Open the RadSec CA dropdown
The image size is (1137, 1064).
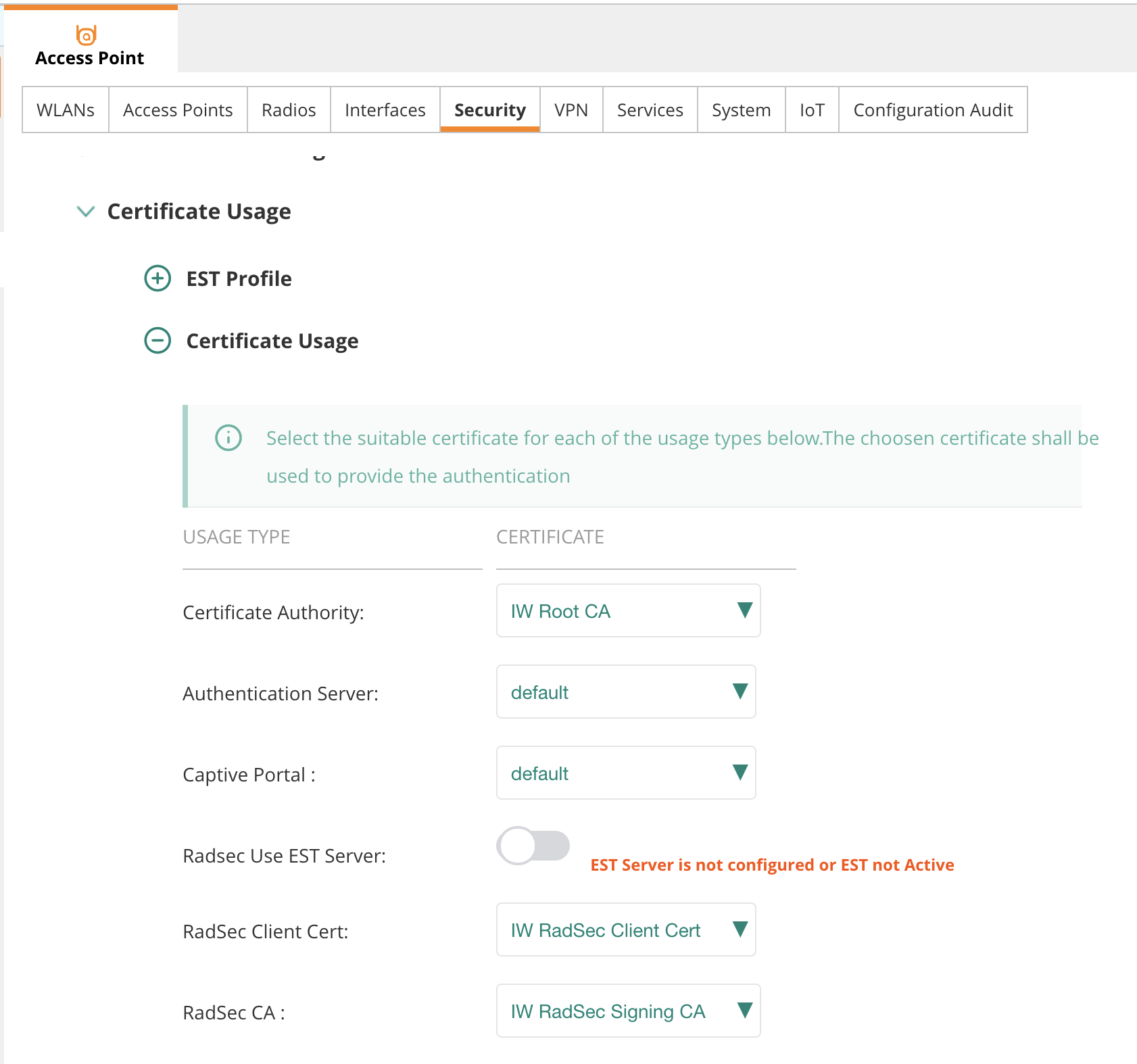pos(627,1011)
